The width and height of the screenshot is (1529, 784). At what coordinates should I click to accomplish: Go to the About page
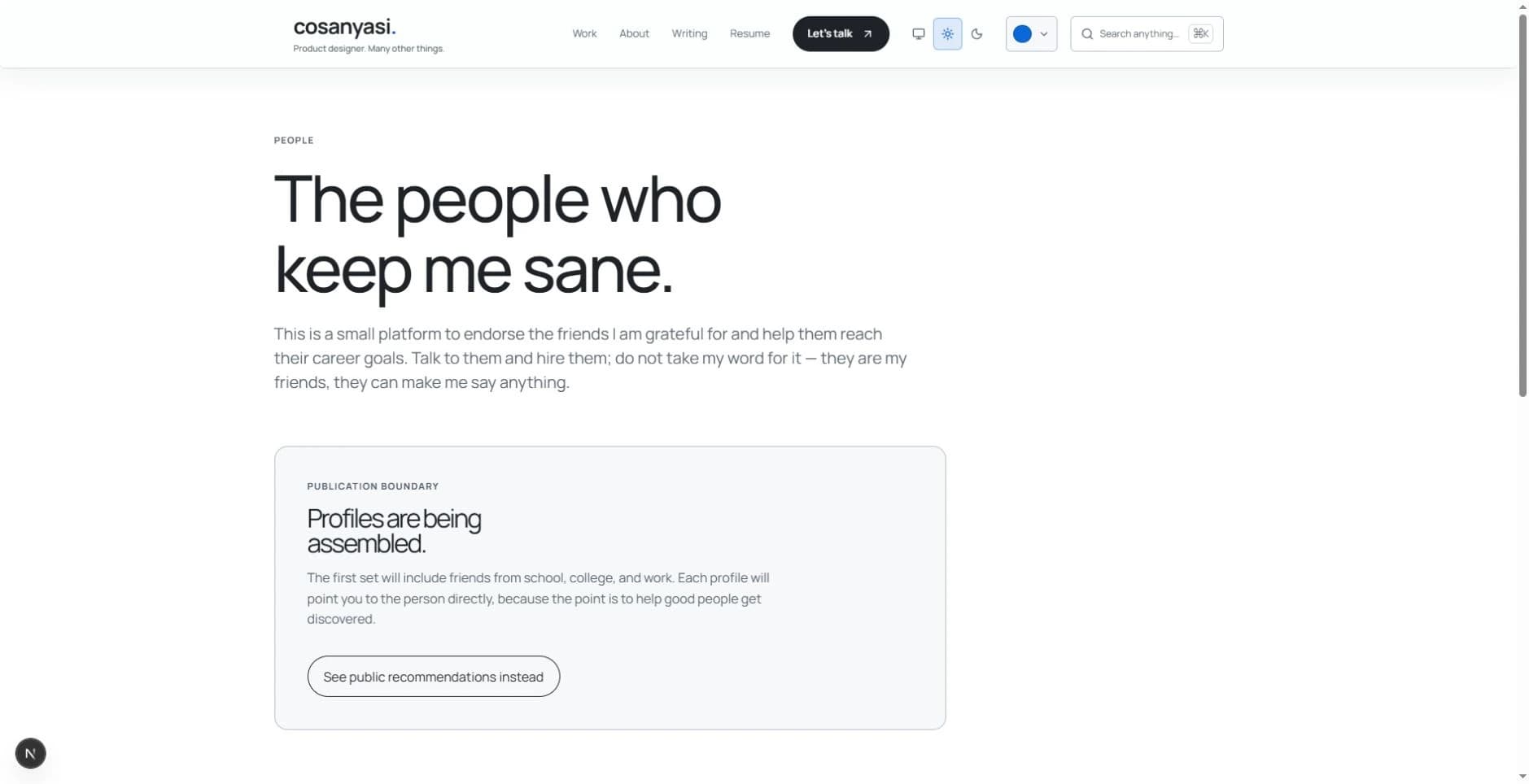(x=634, y=33)
